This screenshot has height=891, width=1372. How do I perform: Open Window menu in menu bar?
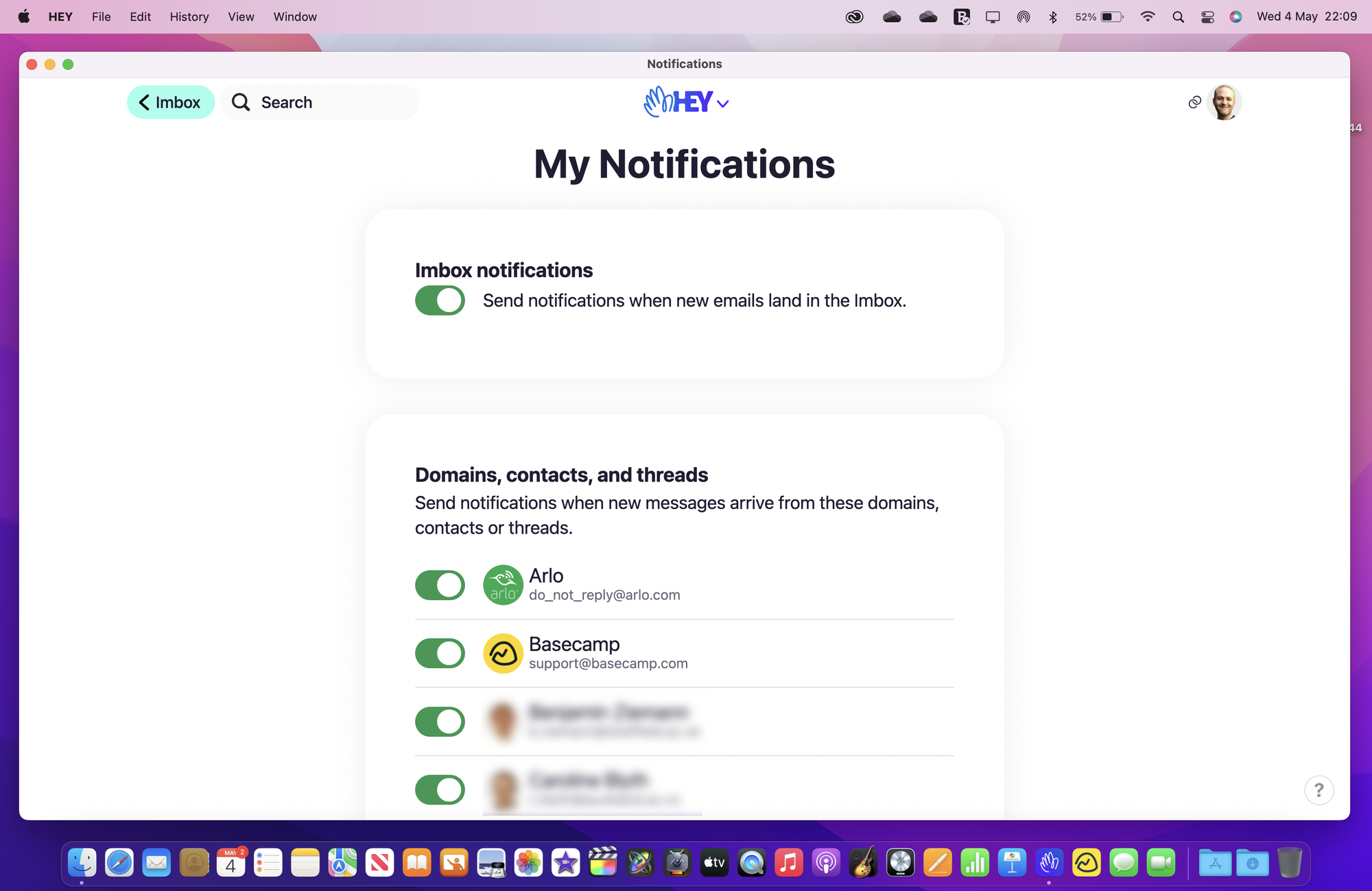point(294,16)
